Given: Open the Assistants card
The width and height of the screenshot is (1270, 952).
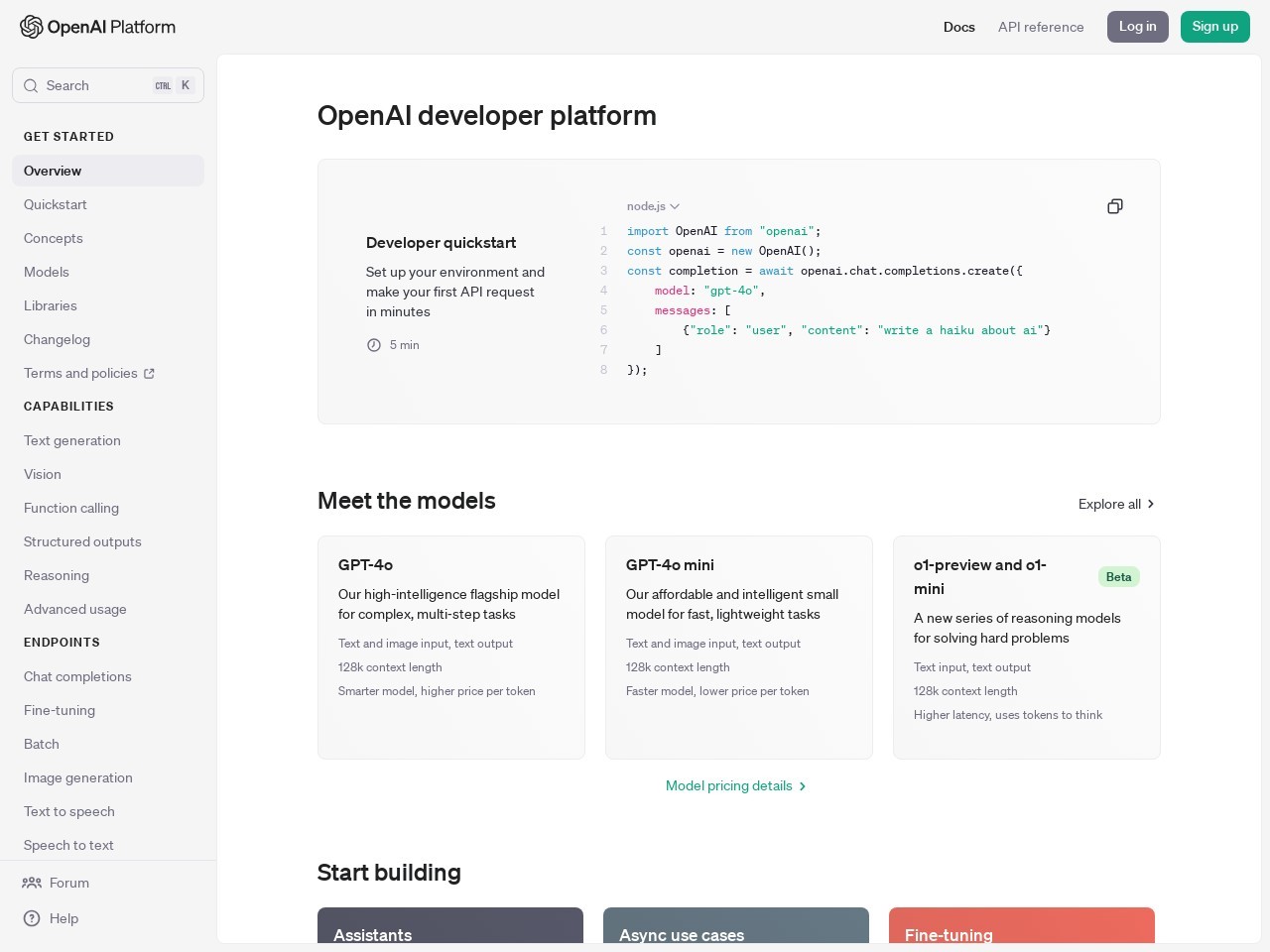Looking at the screenshot, I should click(x=450, y=925).
